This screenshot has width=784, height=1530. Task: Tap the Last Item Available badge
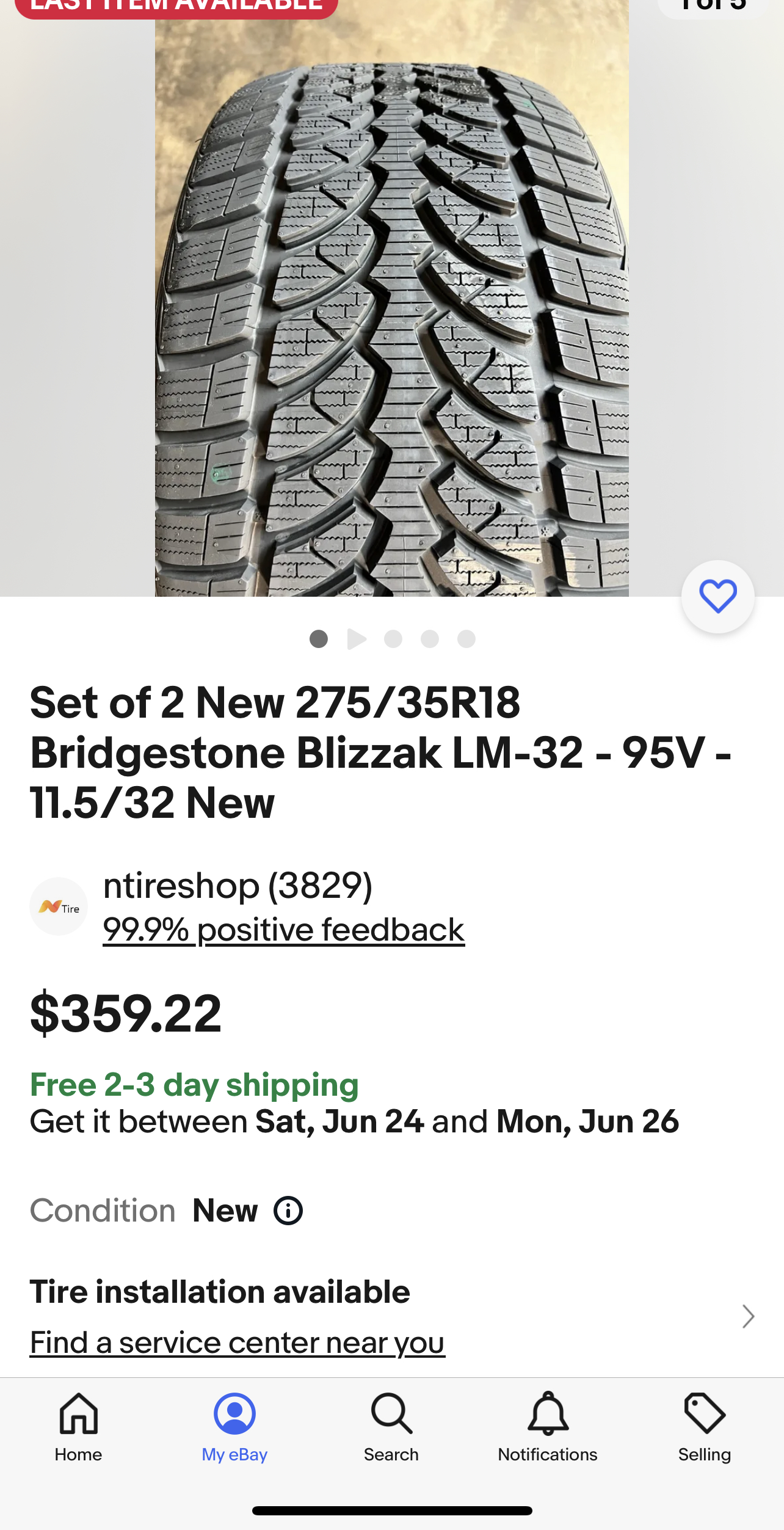click(176, 6)
